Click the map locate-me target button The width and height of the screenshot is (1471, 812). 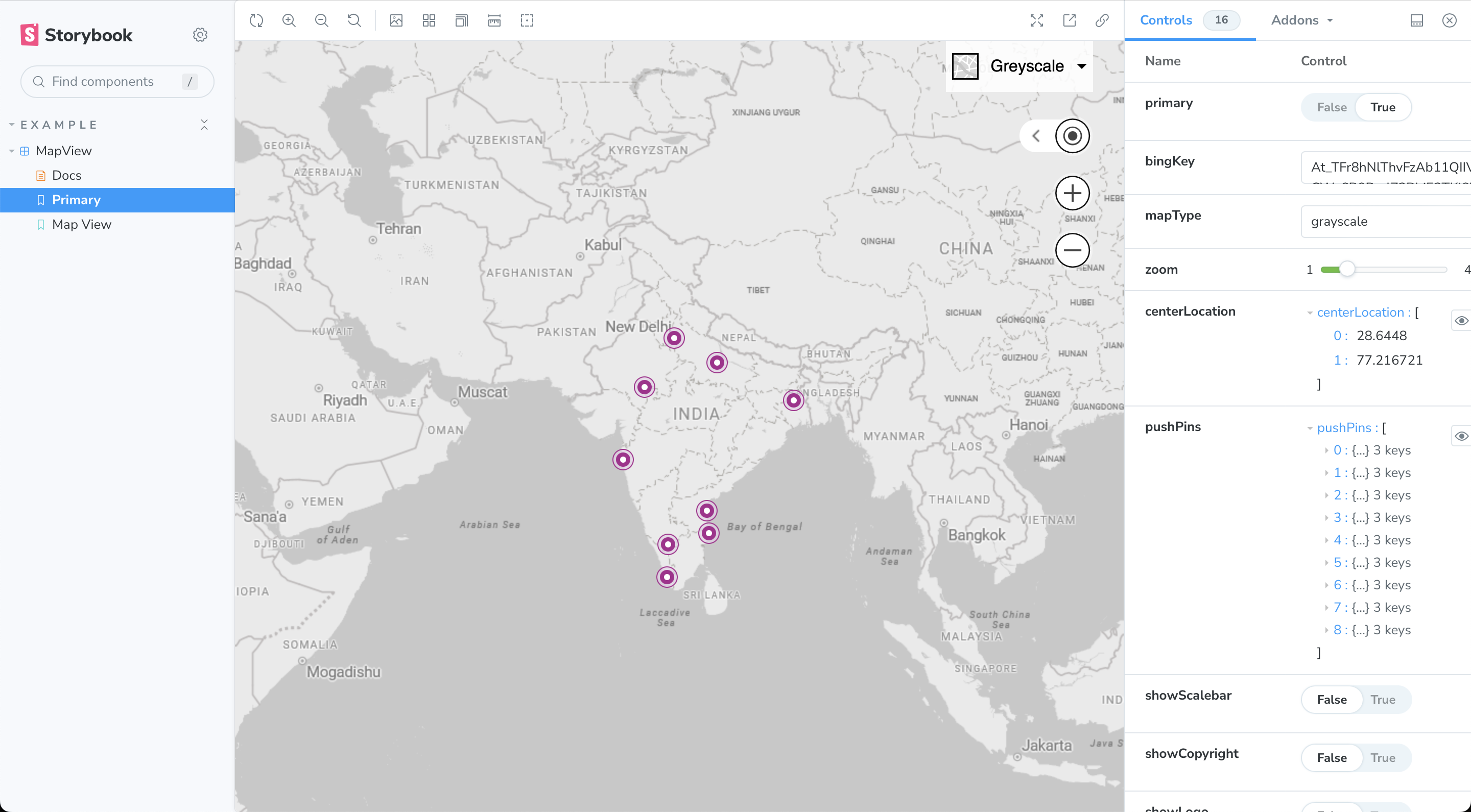click(x=1072, y=136)
